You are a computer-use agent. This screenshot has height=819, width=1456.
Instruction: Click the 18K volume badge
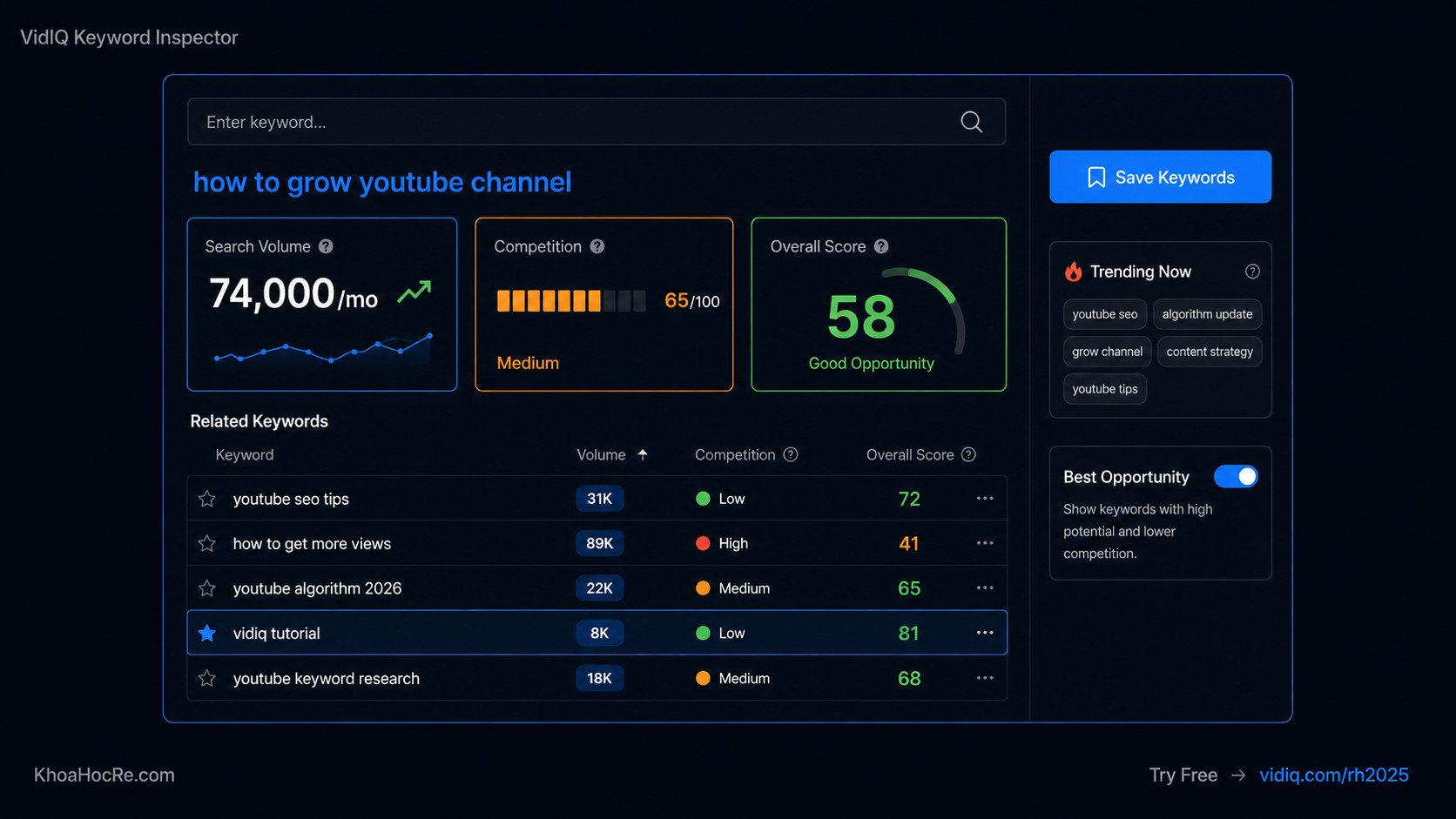pyautogui.click(x=599, y=678)
